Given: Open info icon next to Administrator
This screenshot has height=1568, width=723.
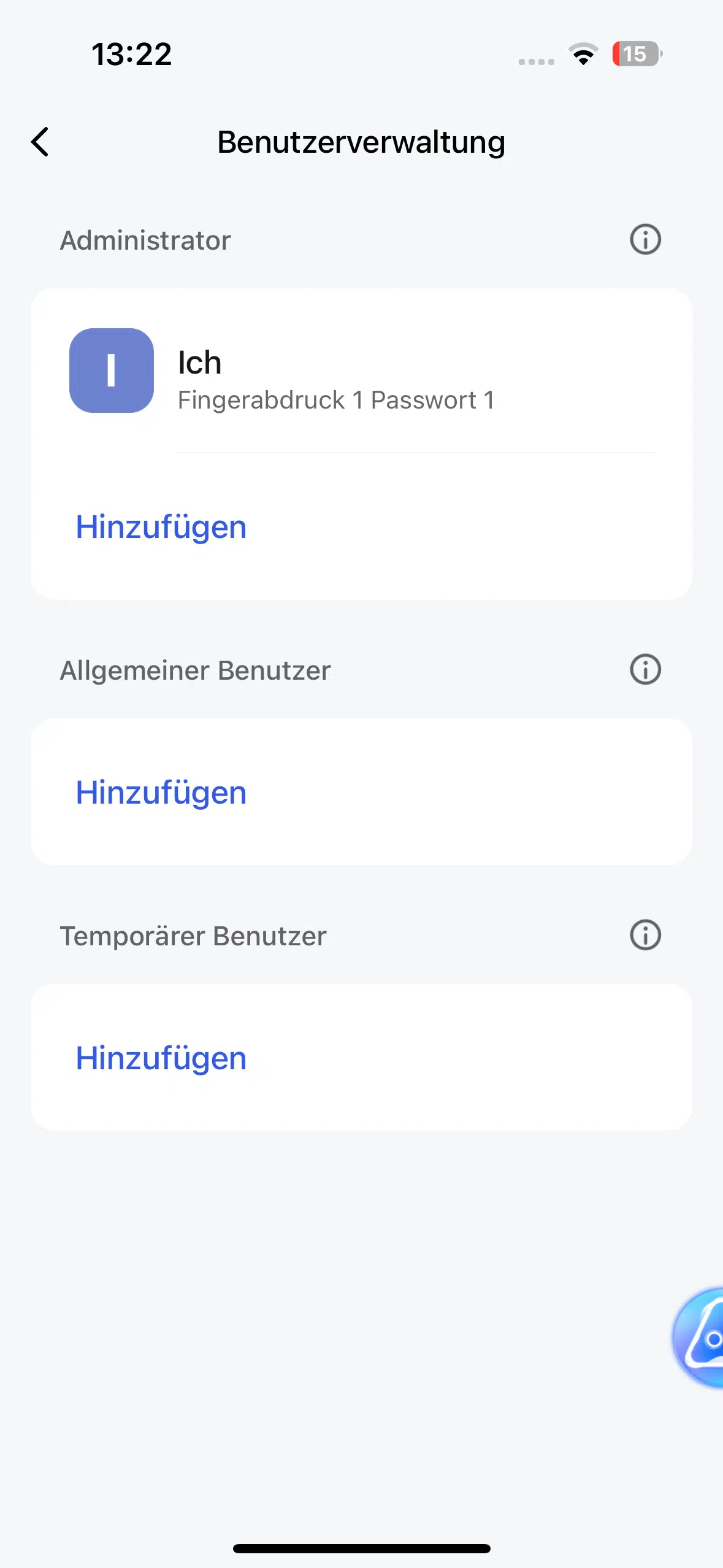Looking at the screenshot, I should [645, 239].
